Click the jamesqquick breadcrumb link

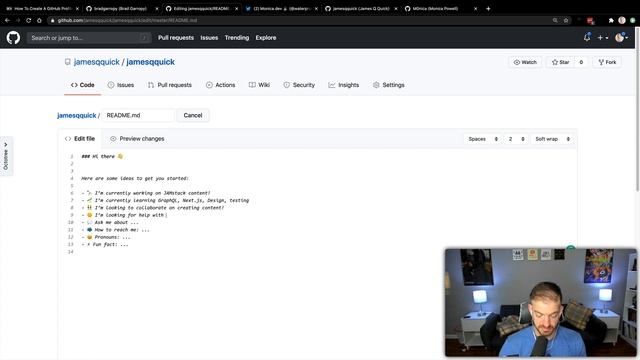[77, 116]
